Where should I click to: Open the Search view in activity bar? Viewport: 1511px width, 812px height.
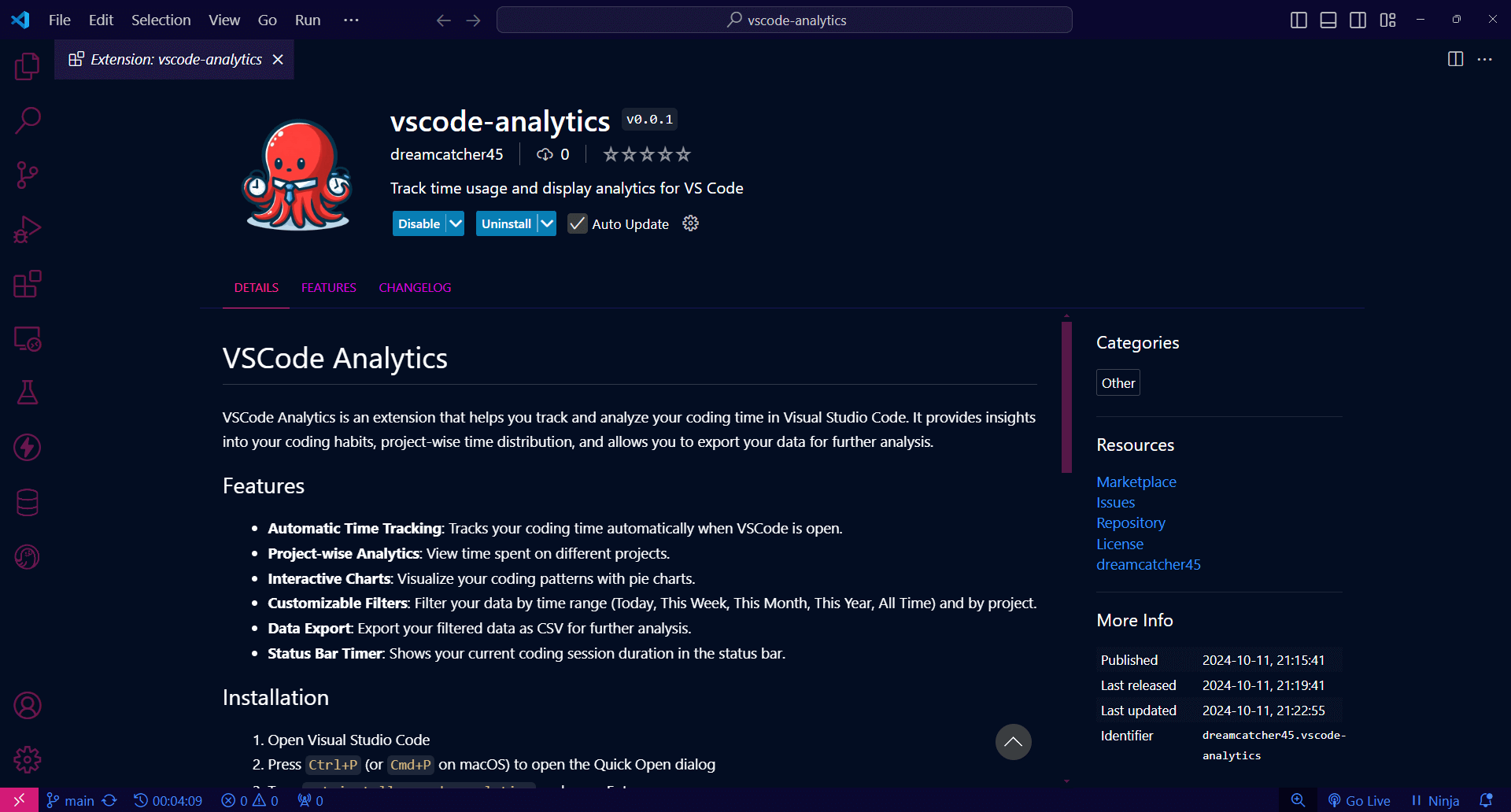point(28,120)
